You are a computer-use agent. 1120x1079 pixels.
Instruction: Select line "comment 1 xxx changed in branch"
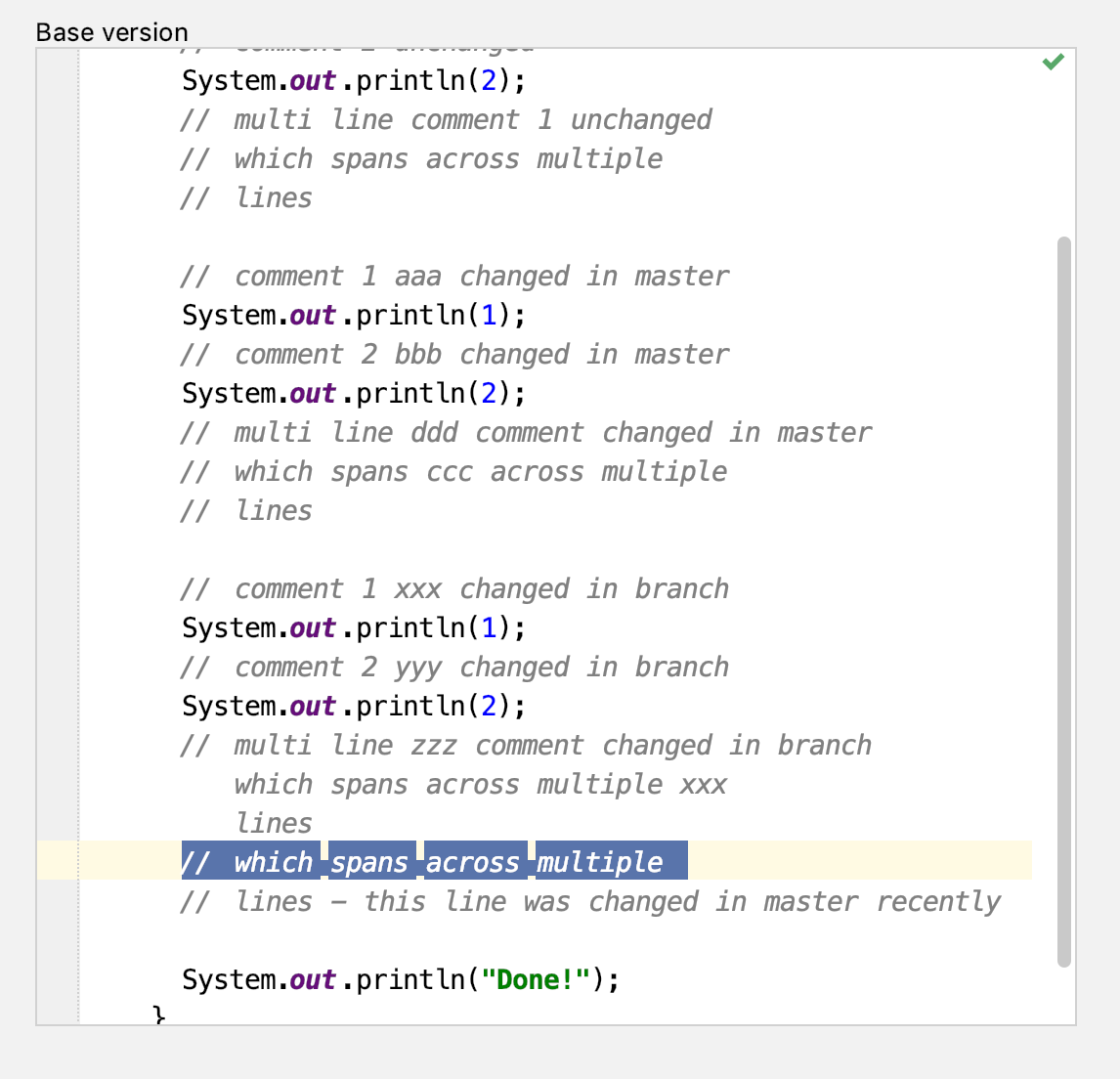point(454,589)
